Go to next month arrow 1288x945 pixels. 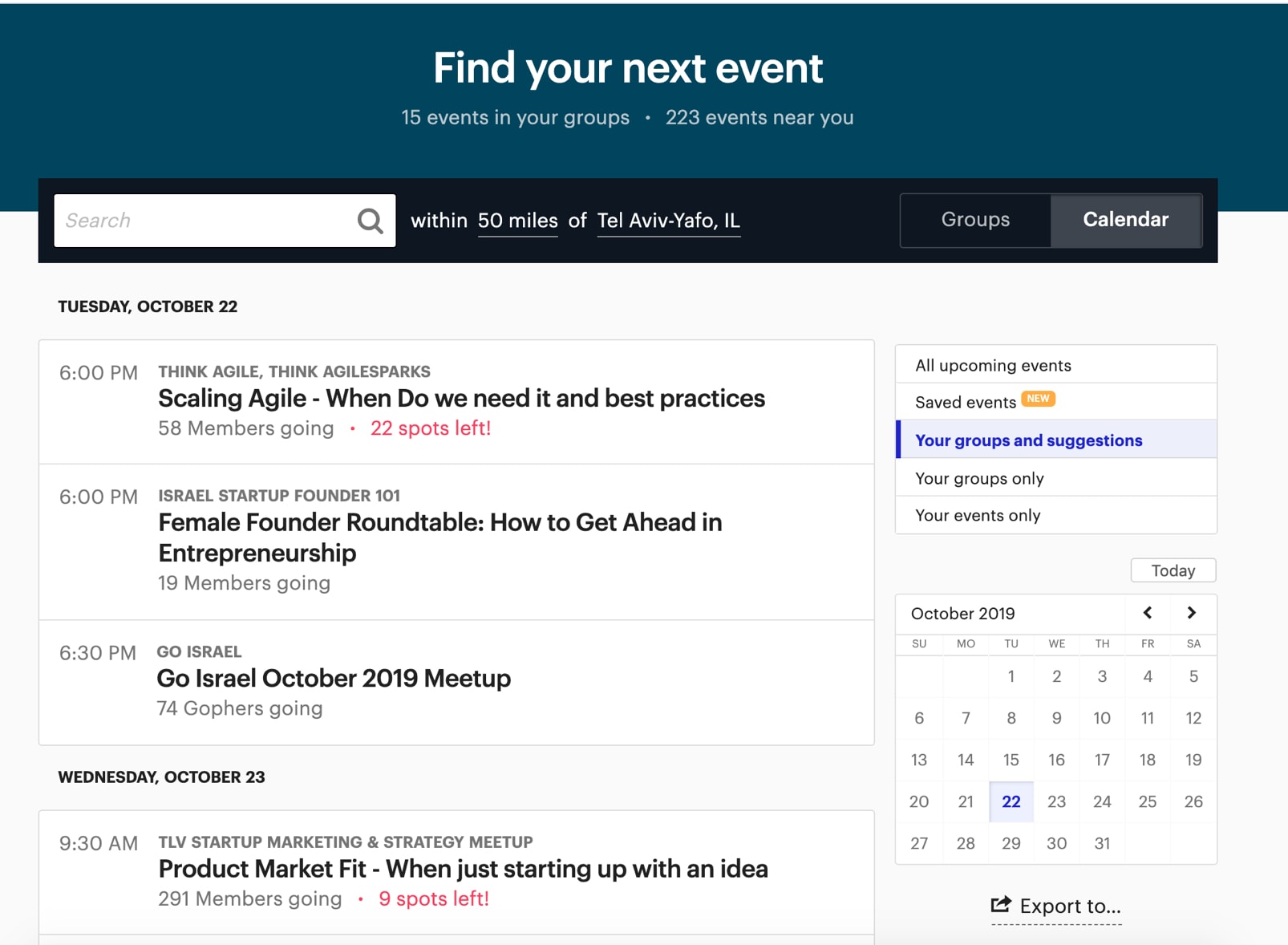tap(1192, 613)
